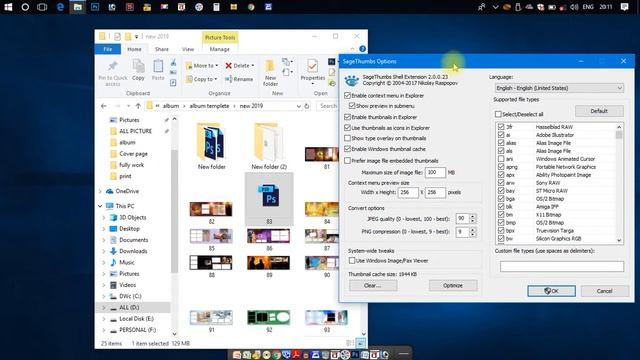
Task: Click the Default button
Action: (x=599, y=111)
